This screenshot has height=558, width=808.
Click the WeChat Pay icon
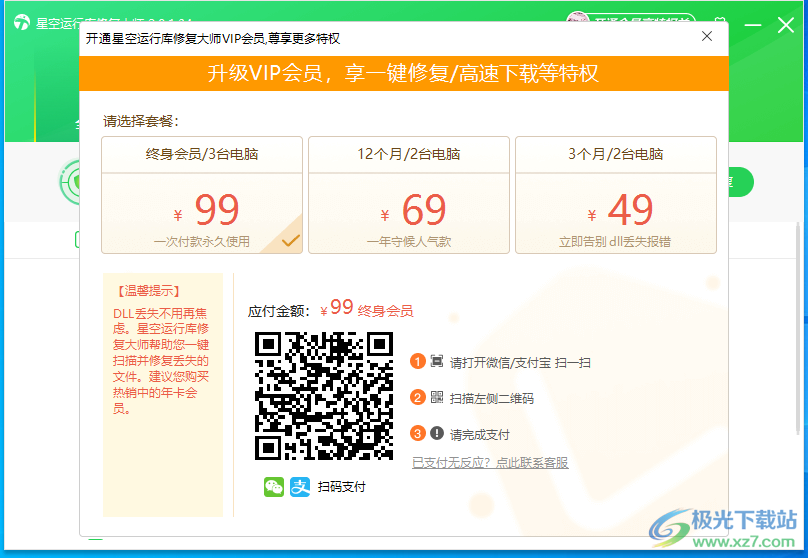pyautogui.click(x=273, y=487)
